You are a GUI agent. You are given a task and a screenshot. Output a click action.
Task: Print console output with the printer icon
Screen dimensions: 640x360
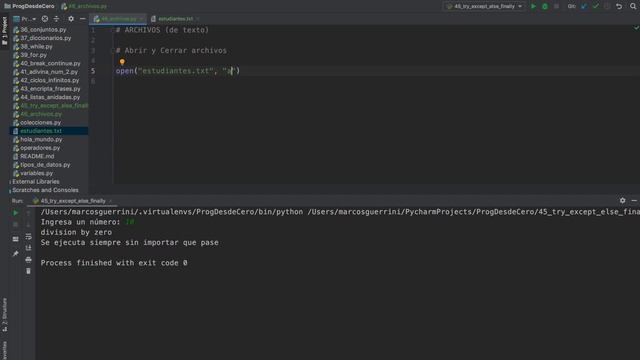pos(28,260)
